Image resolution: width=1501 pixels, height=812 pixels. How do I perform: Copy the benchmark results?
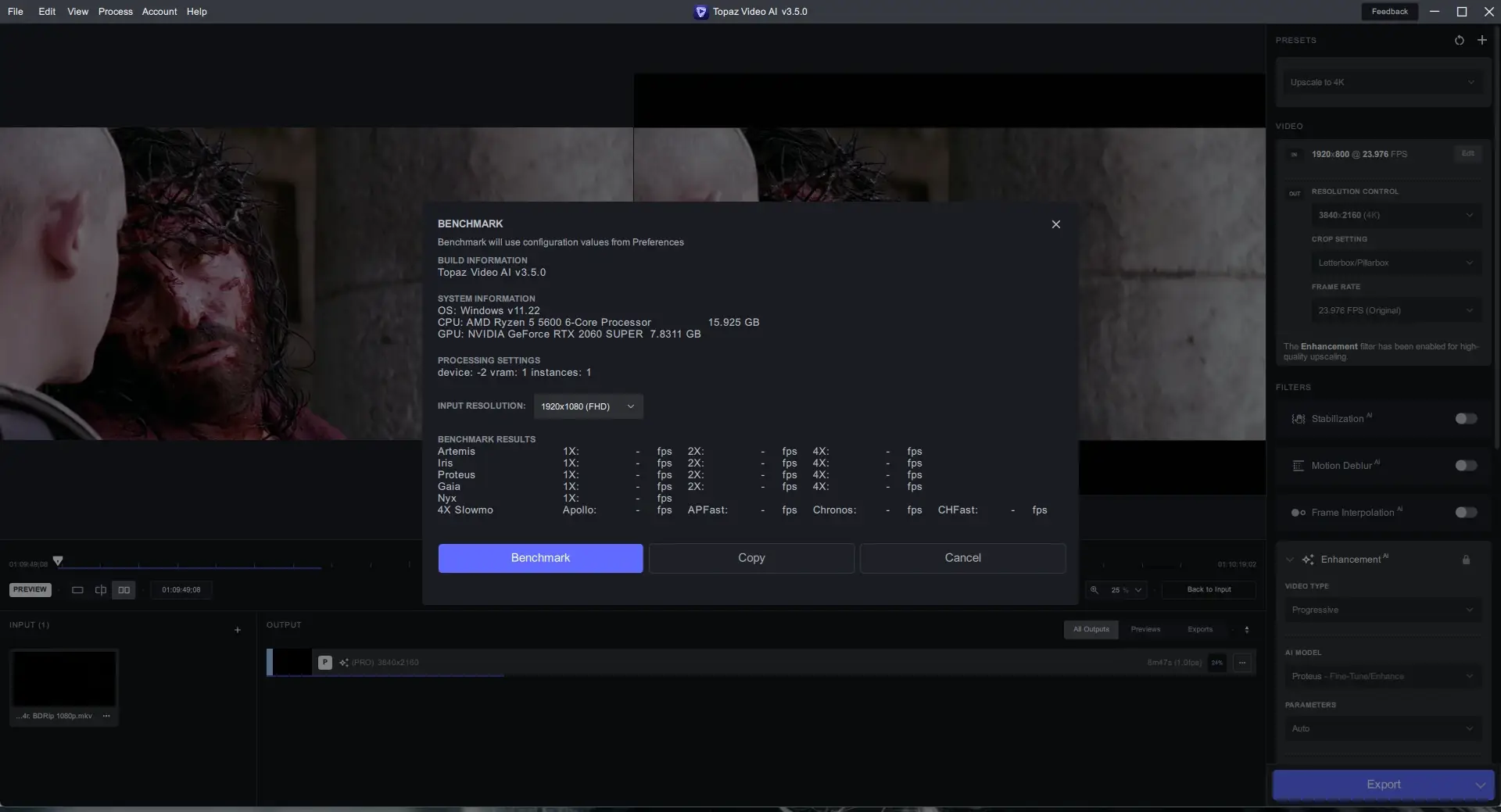(751, 558)
